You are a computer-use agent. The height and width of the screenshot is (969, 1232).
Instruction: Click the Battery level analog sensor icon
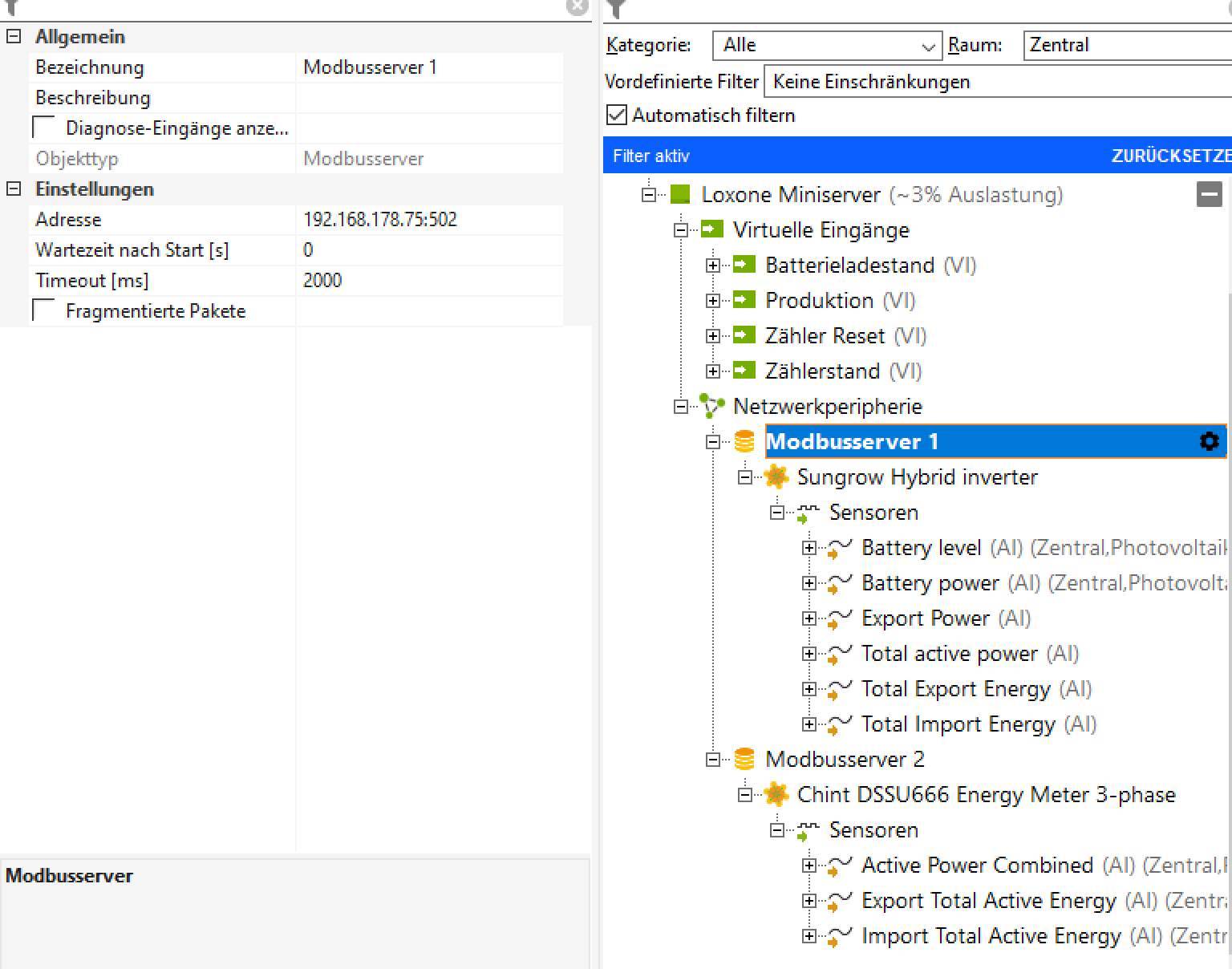click(x=839, y=548)
